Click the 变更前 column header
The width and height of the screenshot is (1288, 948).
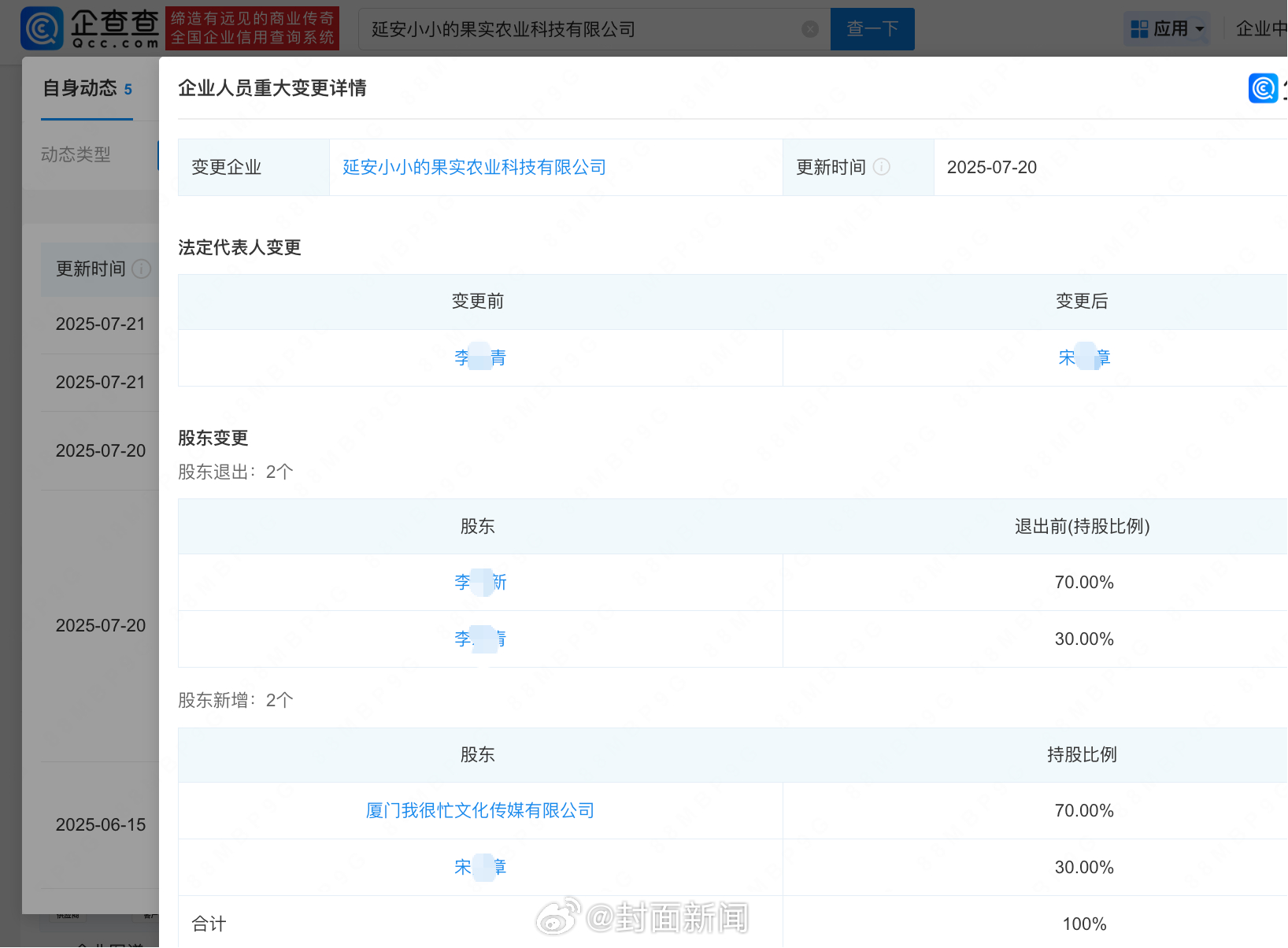coord(478,301)
